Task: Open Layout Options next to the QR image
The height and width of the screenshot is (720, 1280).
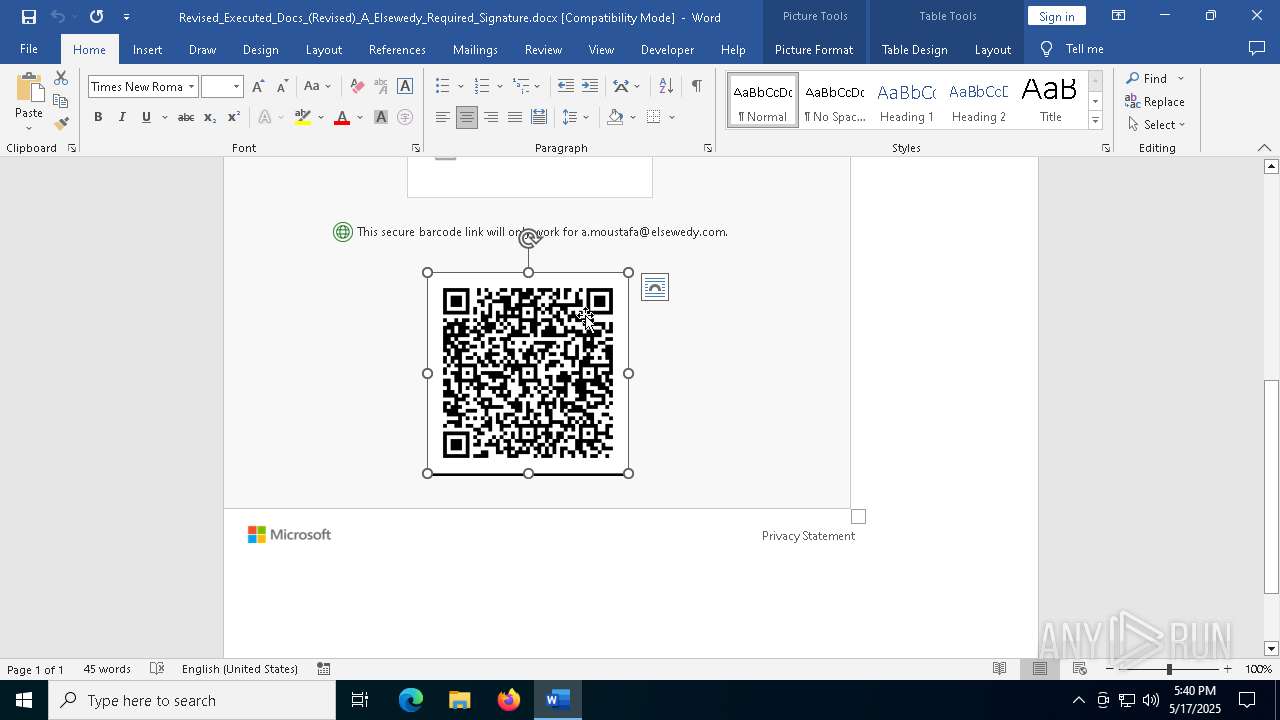Action: click(x=655, y=288)
